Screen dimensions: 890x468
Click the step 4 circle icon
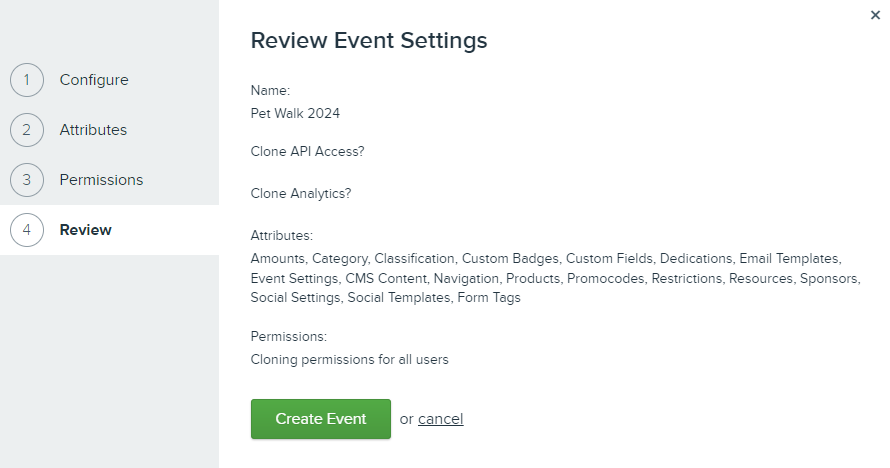coord(27,230)
